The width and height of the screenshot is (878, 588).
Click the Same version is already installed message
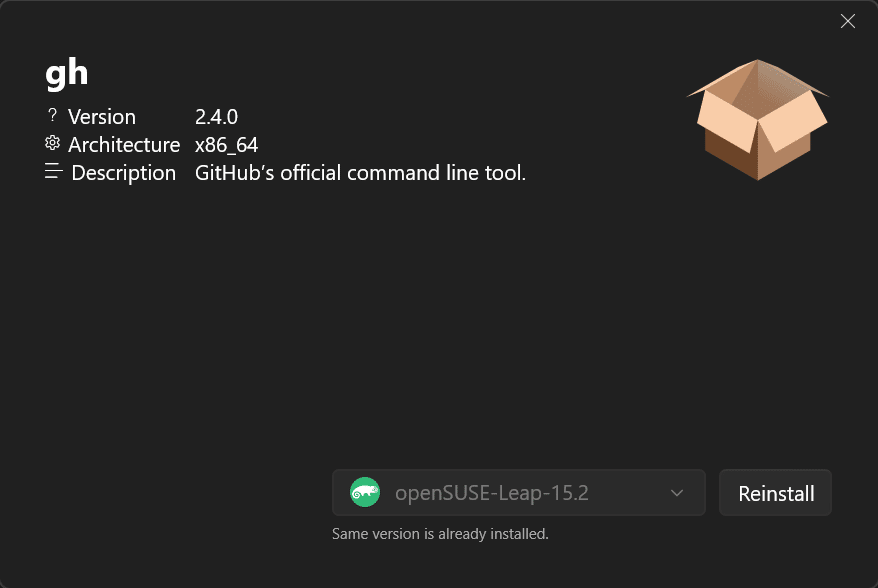coord(438,533)
